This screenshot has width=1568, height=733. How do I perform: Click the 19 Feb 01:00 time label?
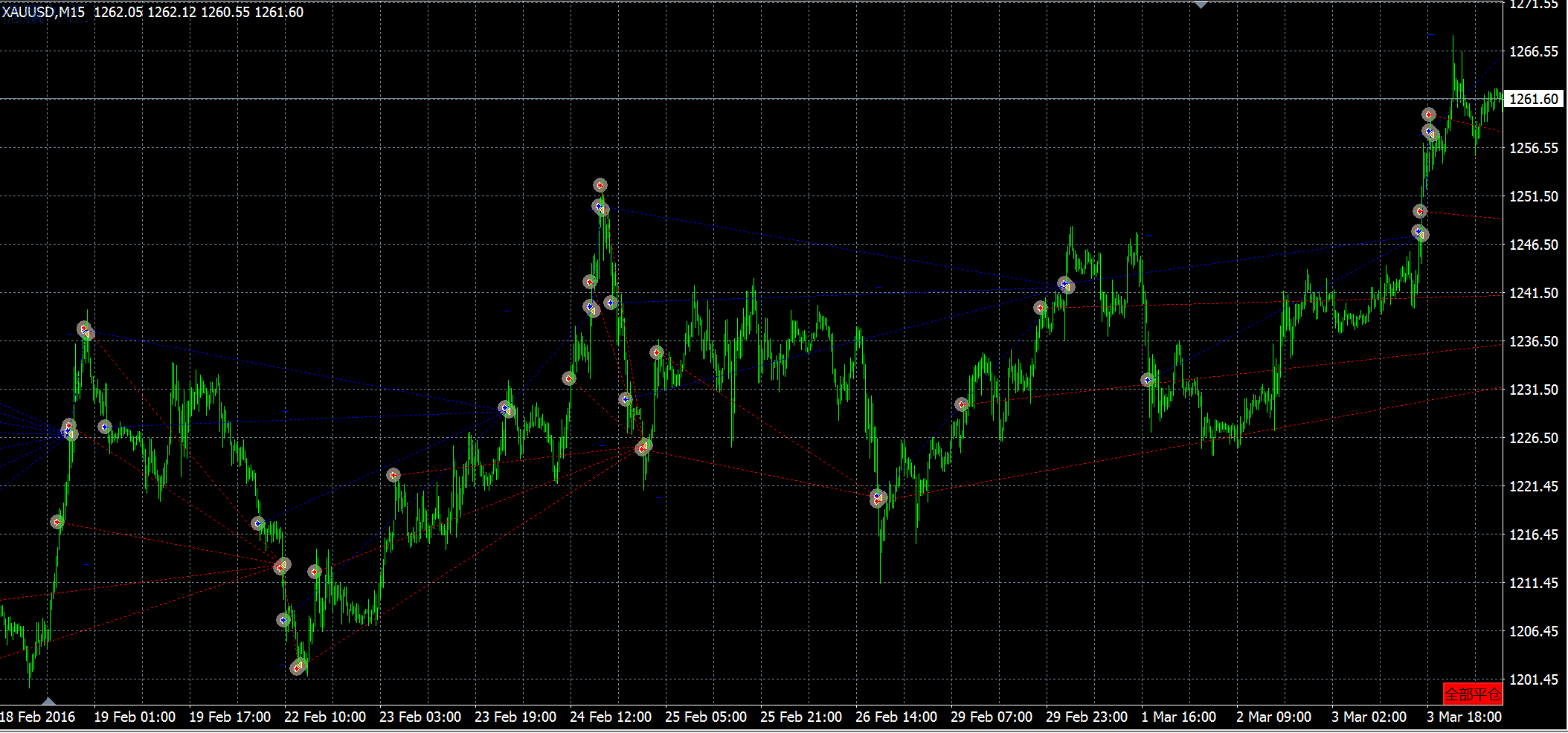135,717
